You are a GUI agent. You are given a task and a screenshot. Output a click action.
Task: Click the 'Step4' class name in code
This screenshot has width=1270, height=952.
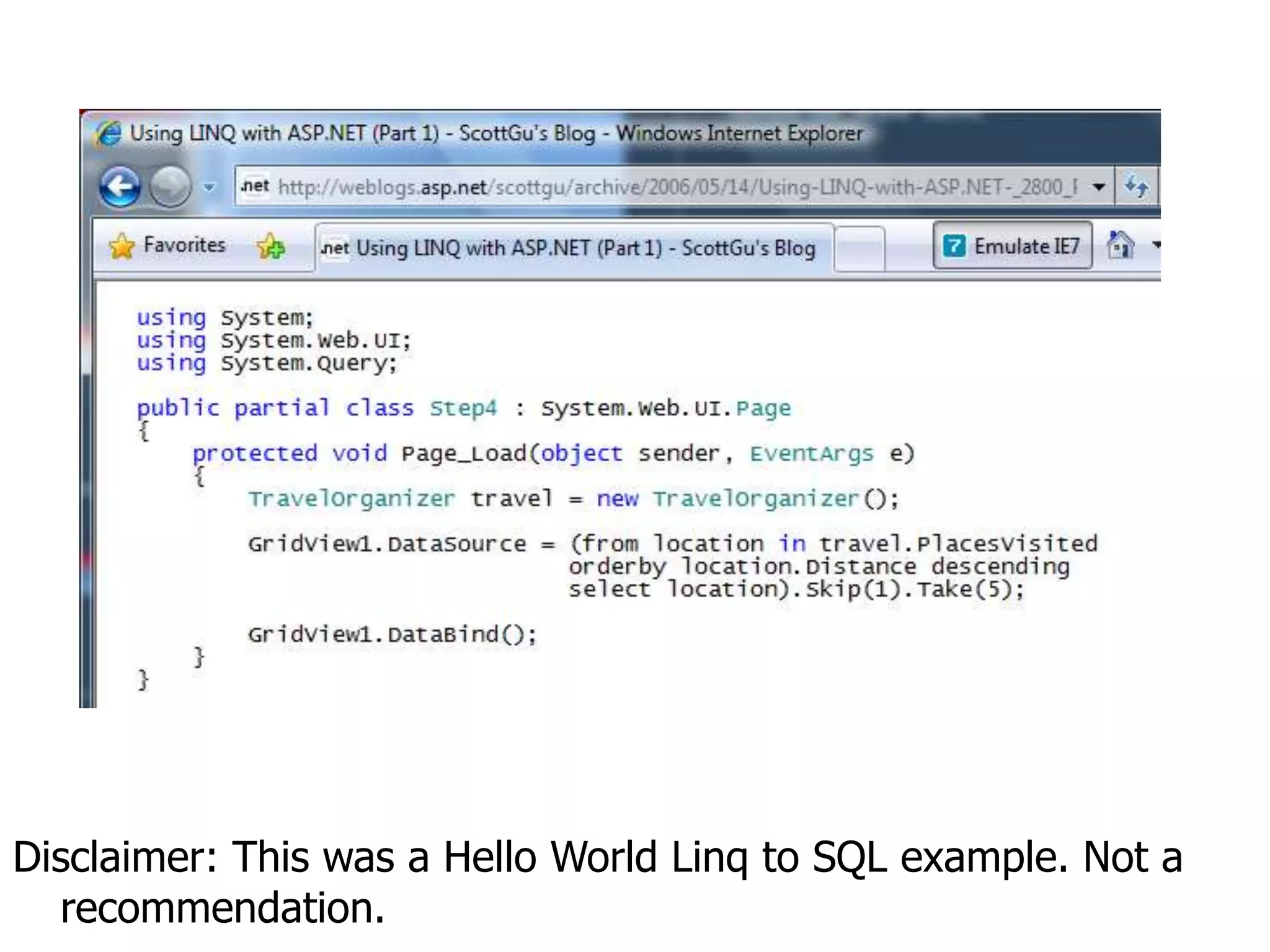463,408
